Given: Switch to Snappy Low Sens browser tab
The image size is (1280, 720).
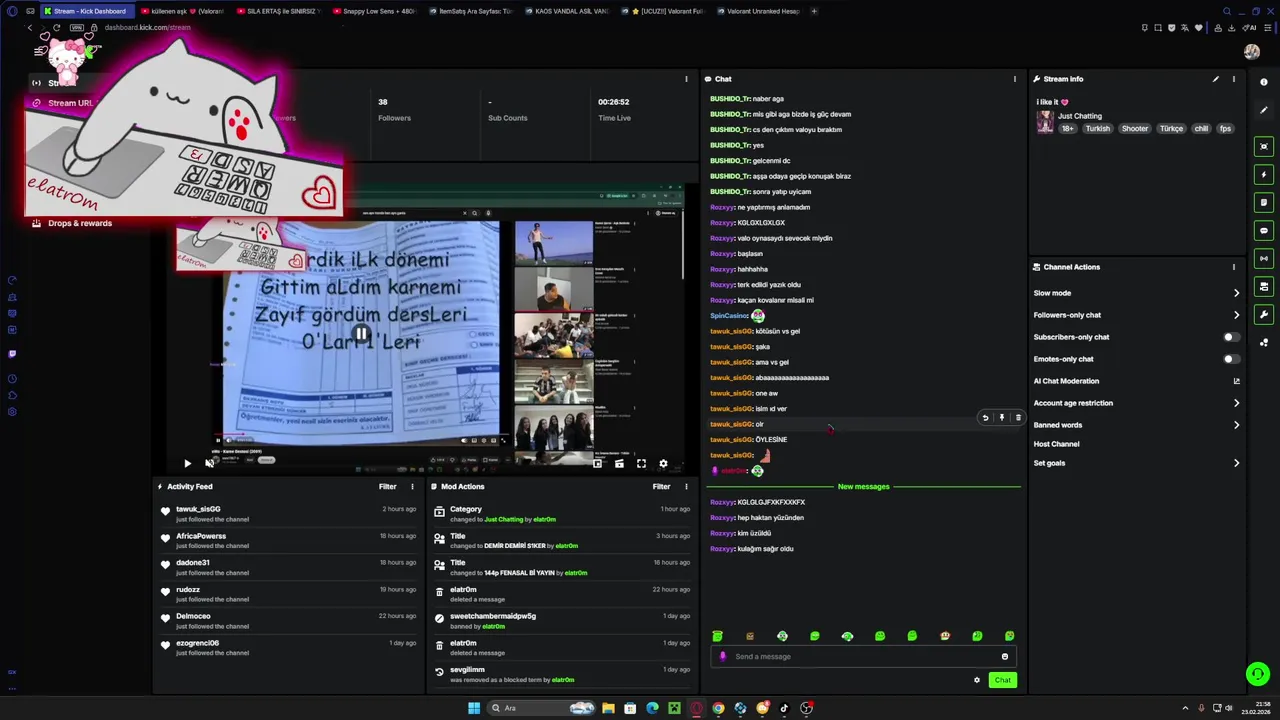Looking at the screenshot, I should point(377,11).
